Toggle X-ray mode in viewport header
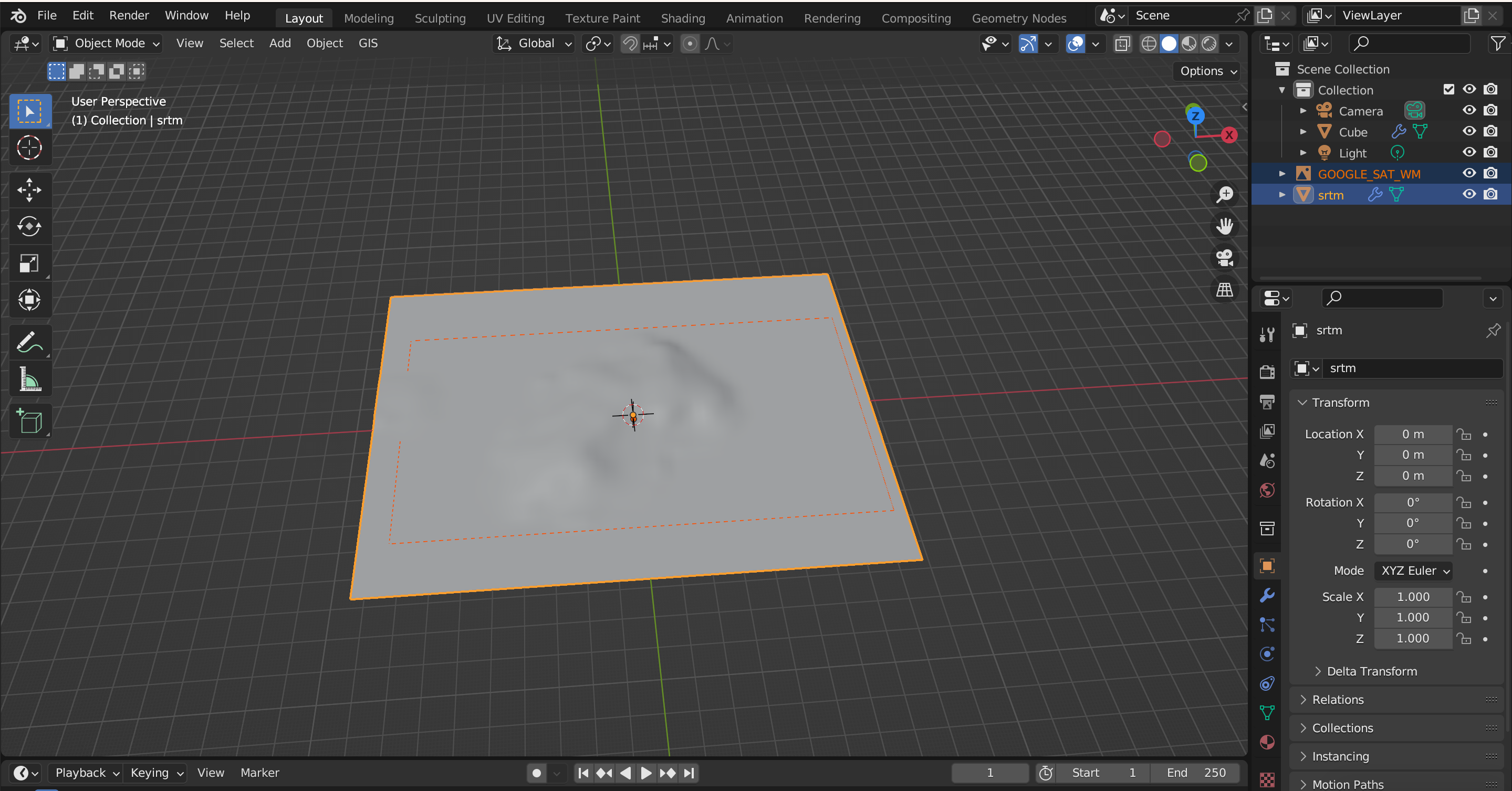The width and height of the screenshot is (1512, 791). tap(1122, 44)
